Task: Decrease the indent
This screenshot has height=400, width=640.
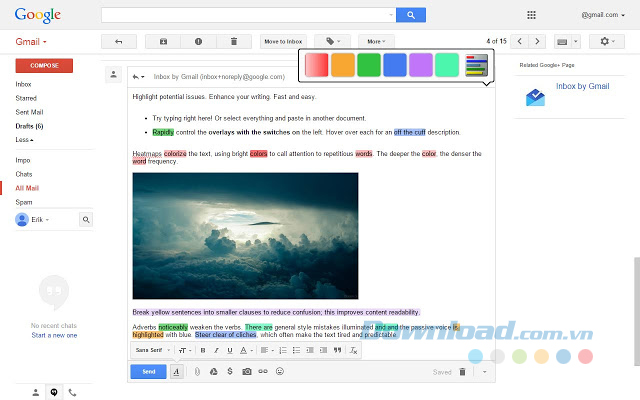Action: pos(310,350)
